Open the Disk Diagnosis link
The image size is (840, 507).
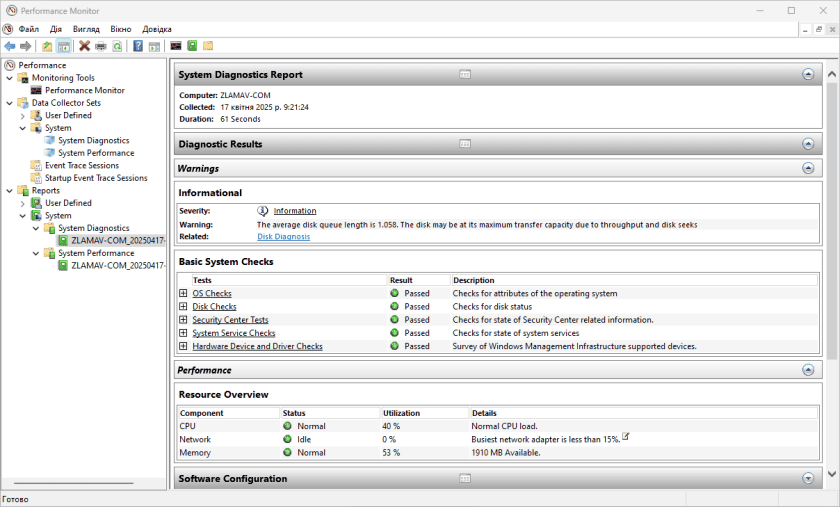point(283,237)
